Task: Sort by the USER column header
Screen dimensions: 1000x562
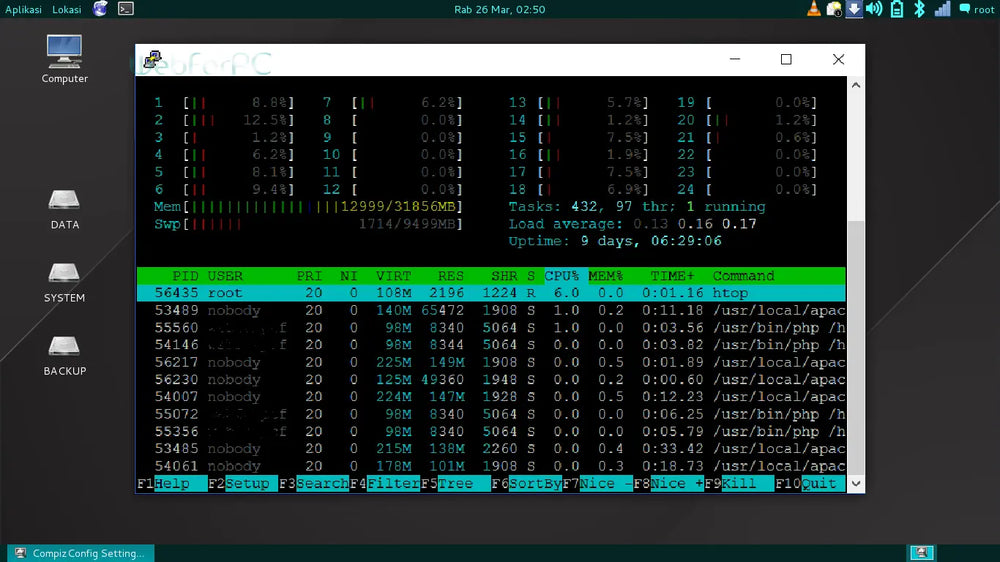Action: (224, 276)
